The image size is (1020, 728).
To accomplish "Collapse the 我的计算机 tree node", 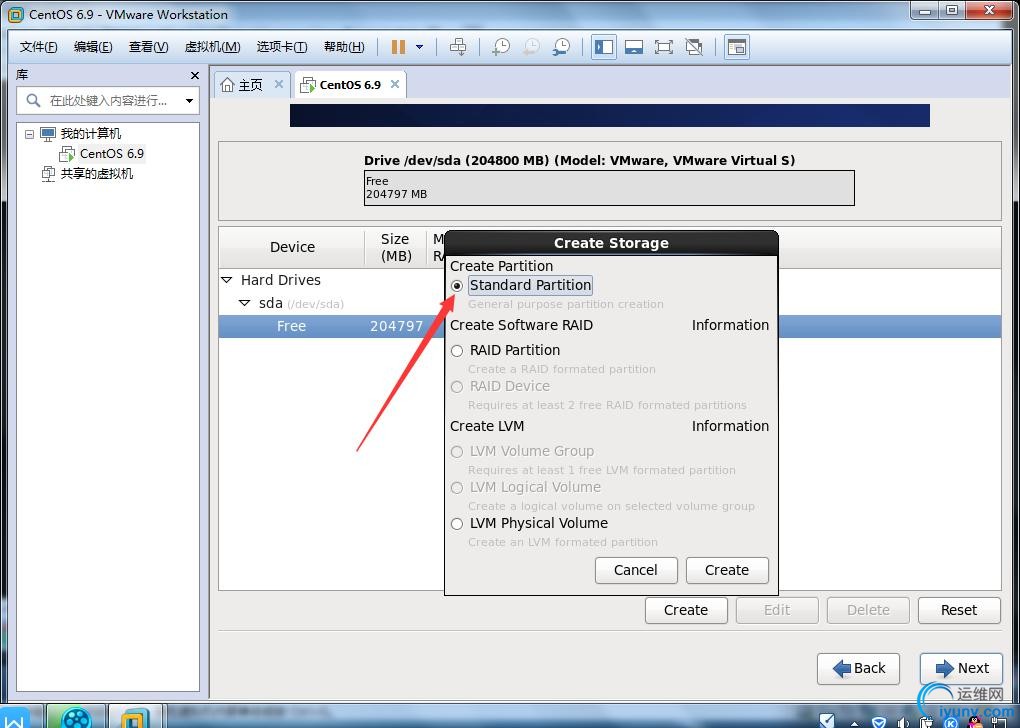I will point(29,134).
